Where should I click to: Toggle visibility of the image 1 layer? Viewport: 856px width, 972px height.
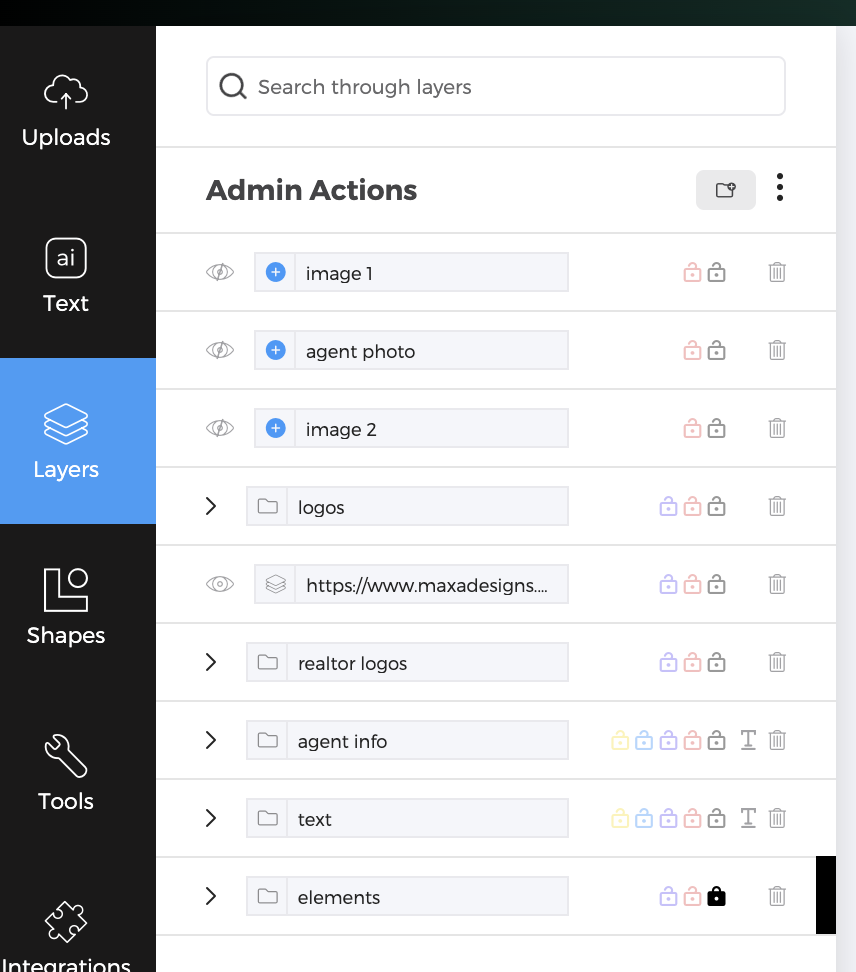coord(220,272)
